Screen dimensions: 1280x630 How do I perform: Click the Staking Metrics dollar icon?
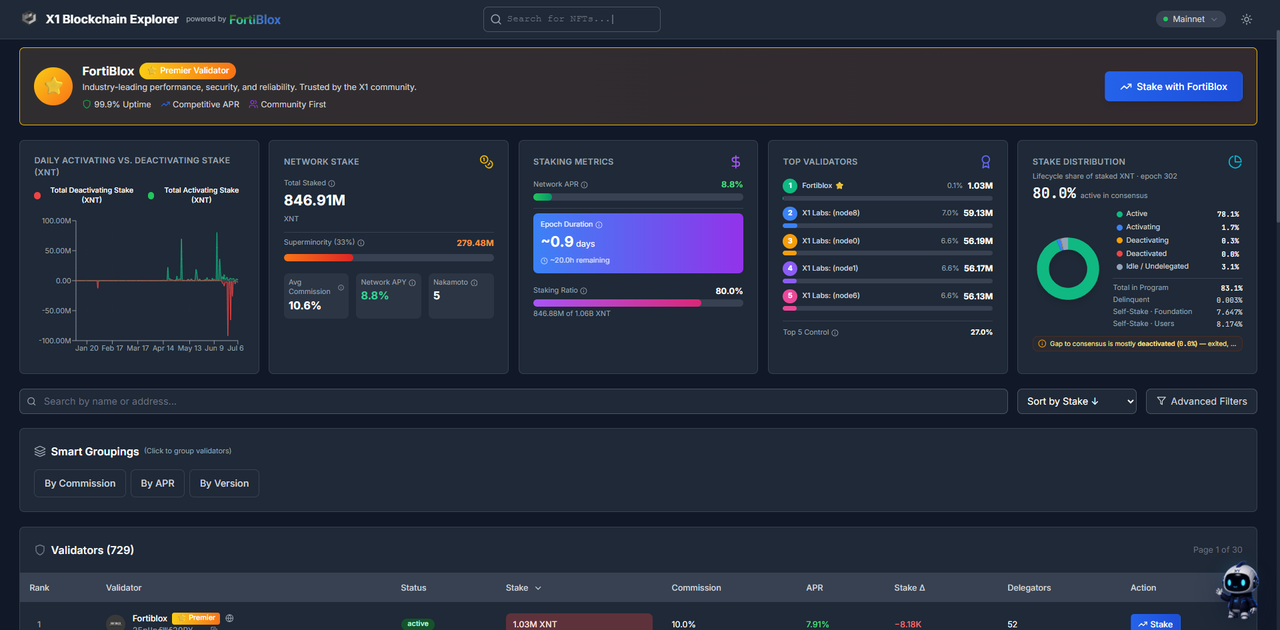tap(736, 161)
